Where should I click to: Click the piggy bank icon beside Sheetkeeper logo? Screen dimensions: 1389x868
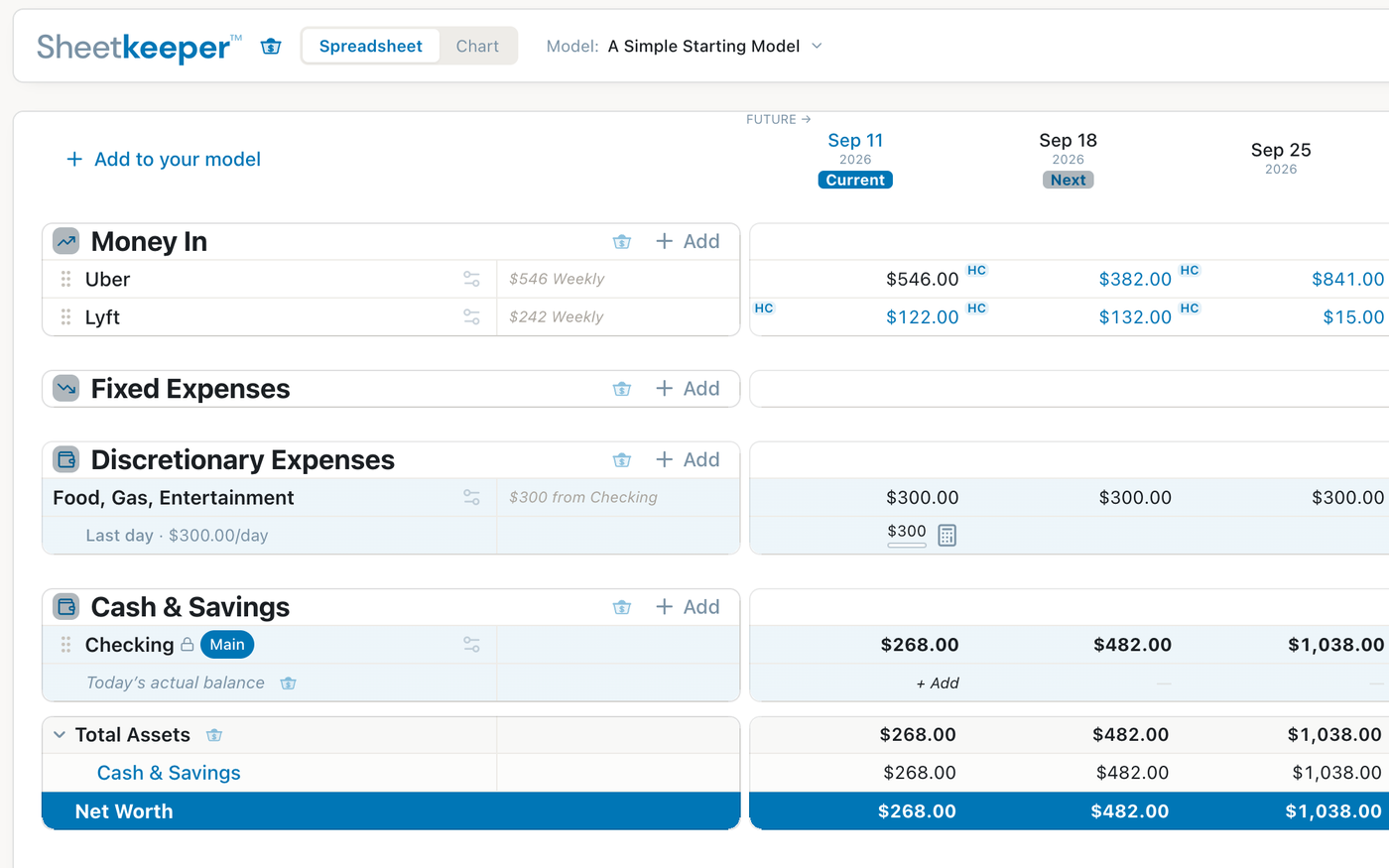coord(271,47)
